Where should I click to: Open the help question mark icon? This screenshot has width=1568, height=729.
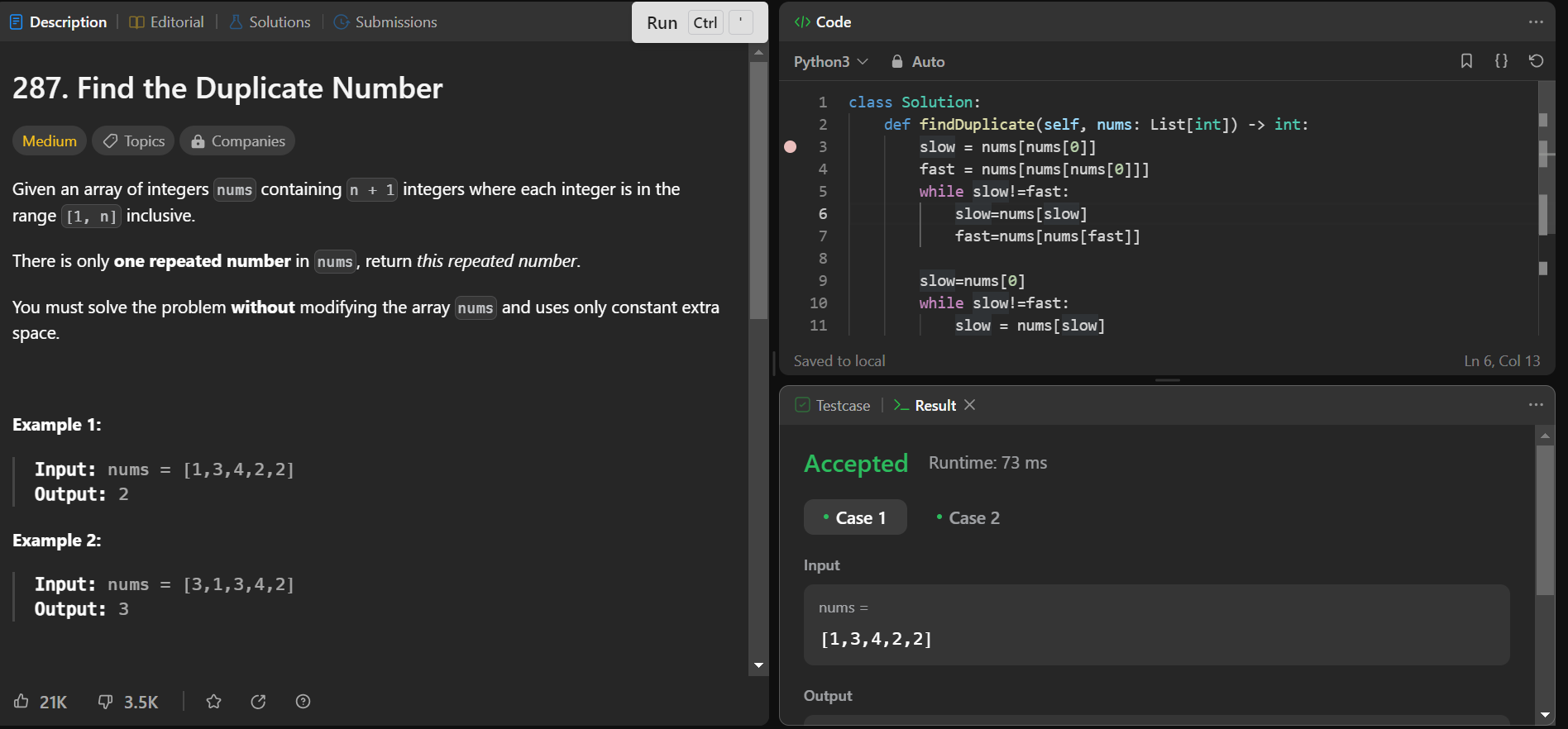point(303,702)
